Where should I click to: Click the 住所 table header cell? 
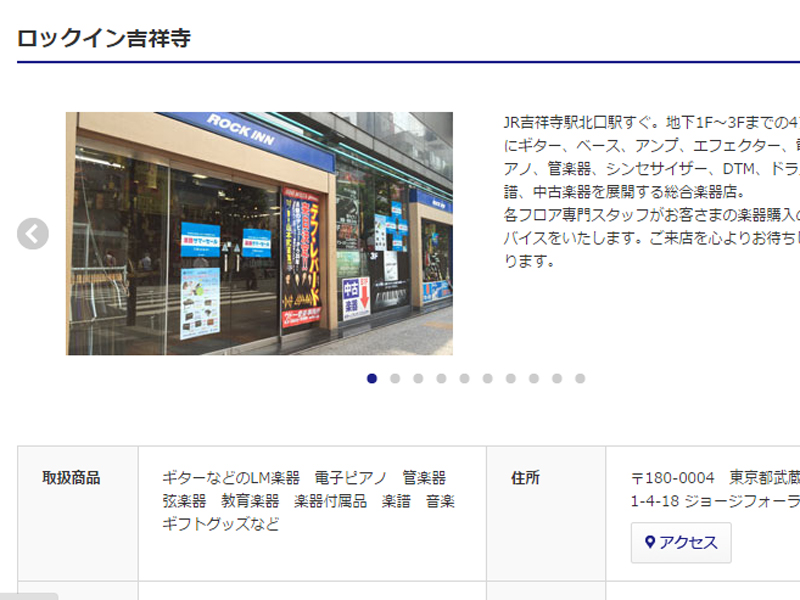pyautogui.click(x=526, y=478)
